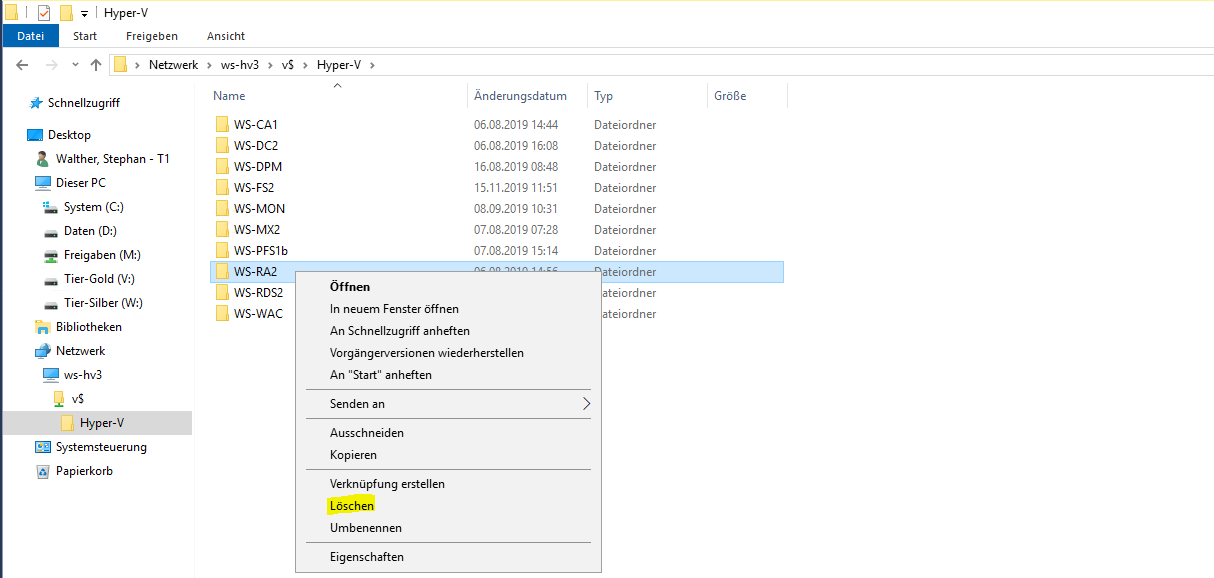Open Tier-Silber (W:) drive

click(103, 303)
